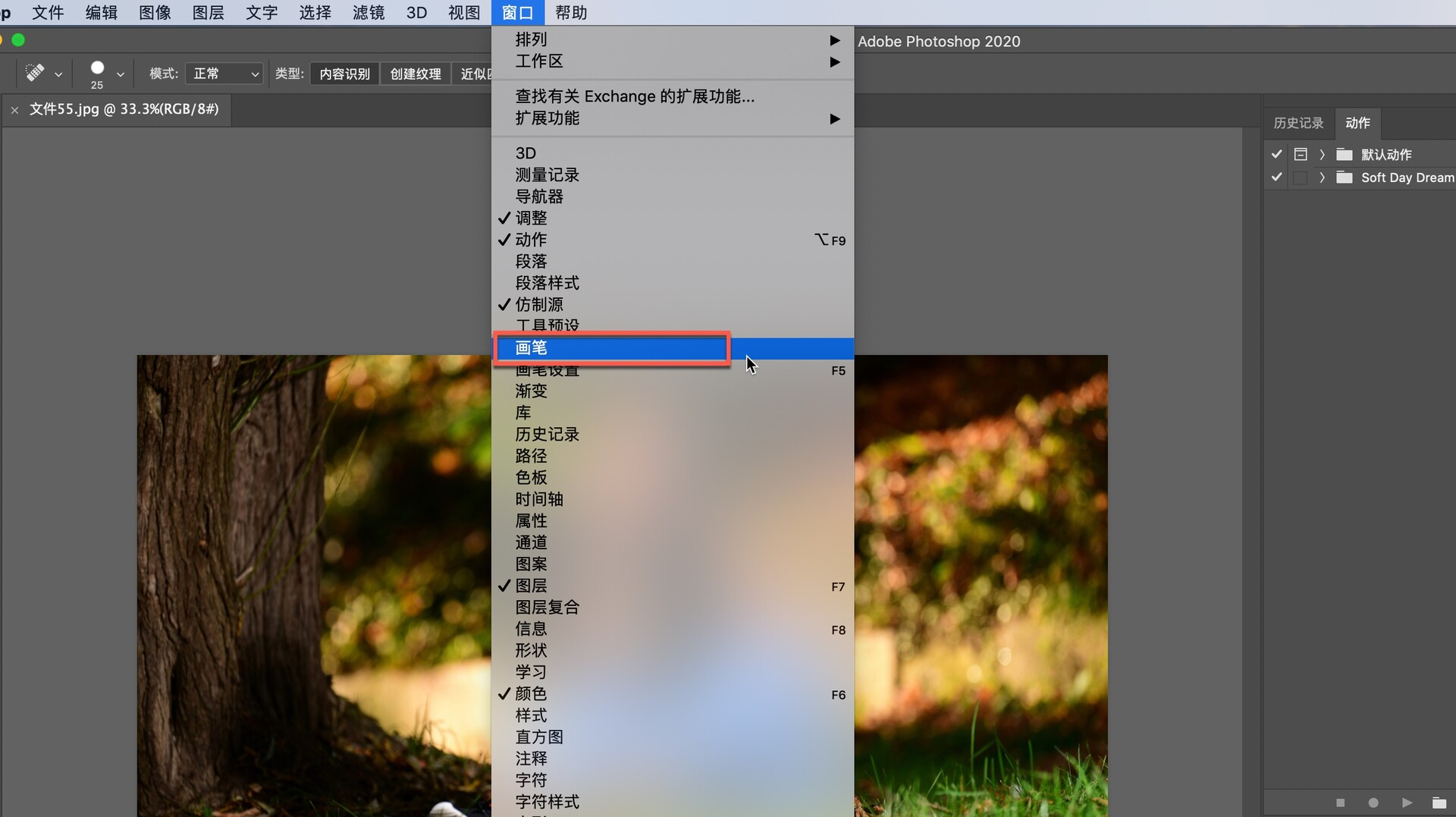The width and height of the screenshot is (1456, 817).
Task: Expand the 工作区 submenu
Action: [673, 61]
